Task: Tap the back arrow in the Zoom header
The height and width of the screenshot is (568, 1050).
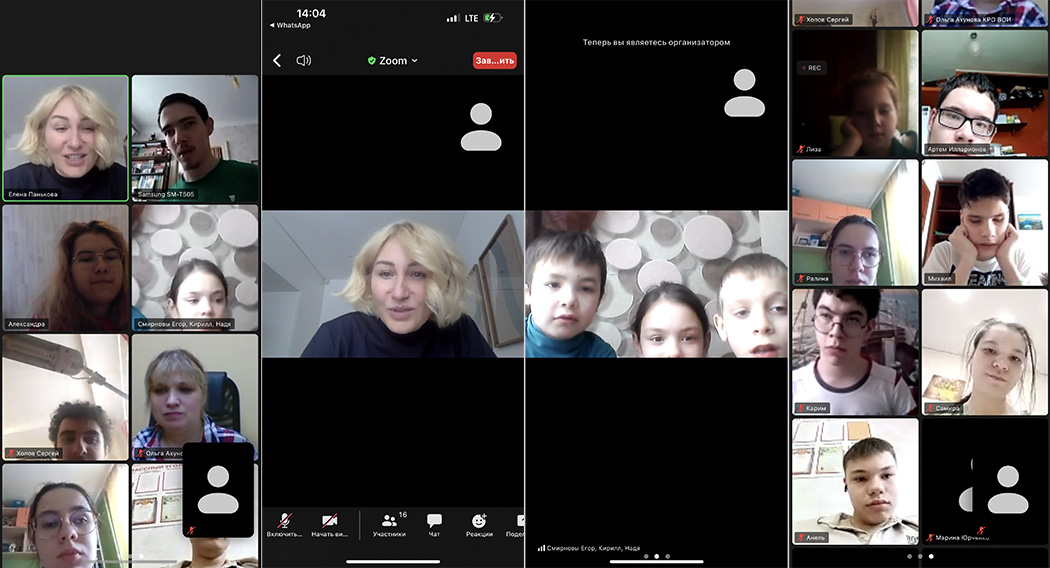Action: (277, 60)
